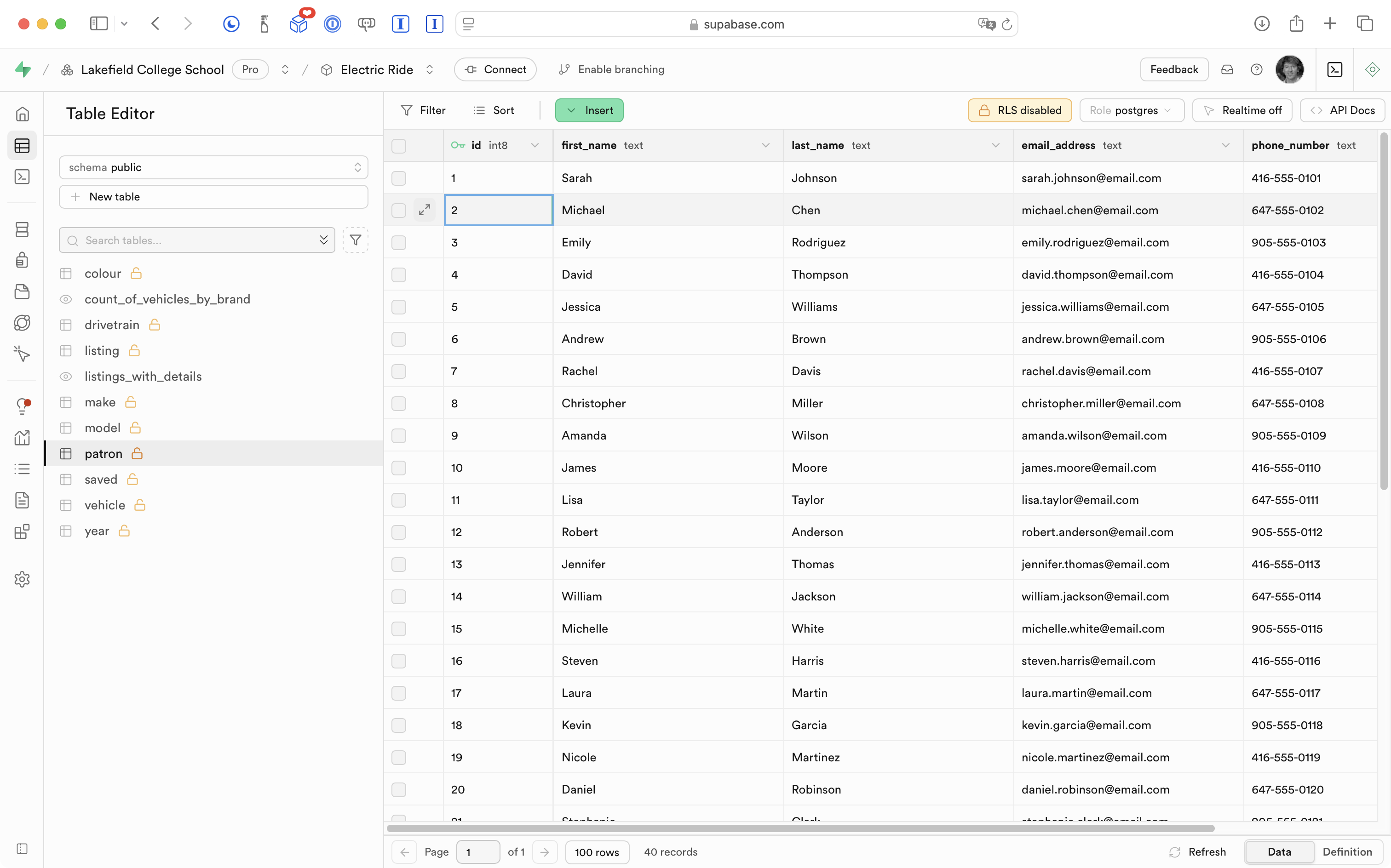This screenshot has width=1391, height=868.
Task: Open the schema public dropdown
Action: (213, 167)
